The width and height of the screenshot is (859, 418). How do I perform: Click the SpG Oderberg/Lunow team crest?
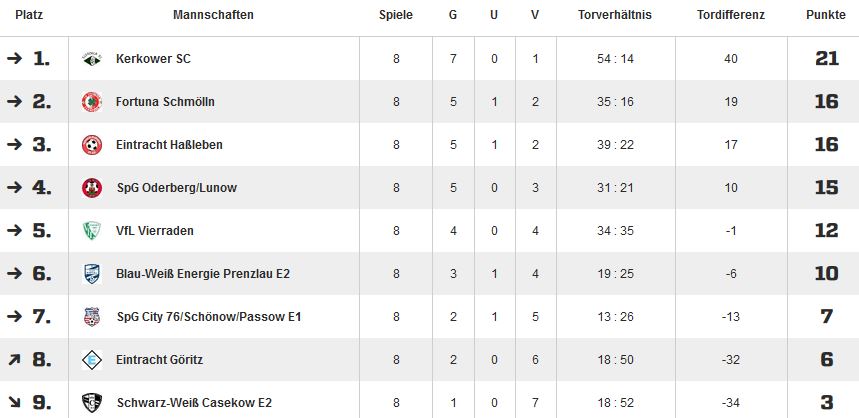(x=92, y=188)
